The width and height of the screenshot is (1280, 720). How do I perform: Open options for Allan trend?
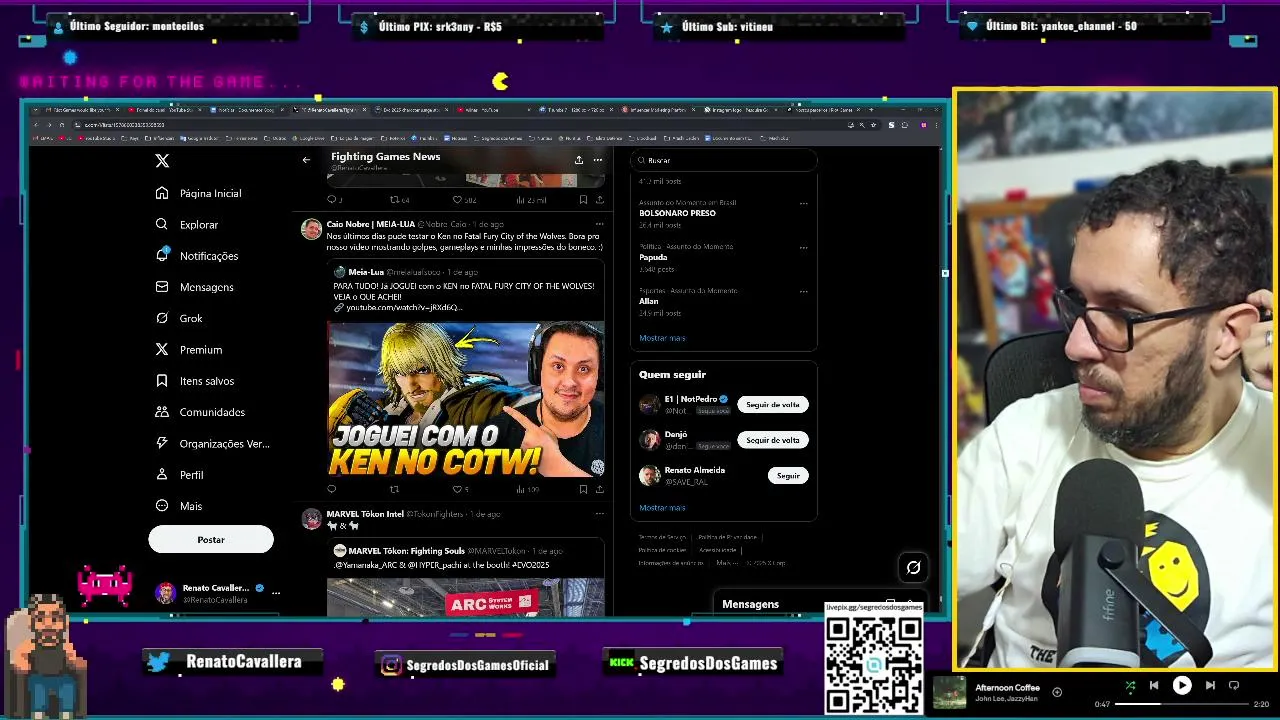[x=803, y=291]
